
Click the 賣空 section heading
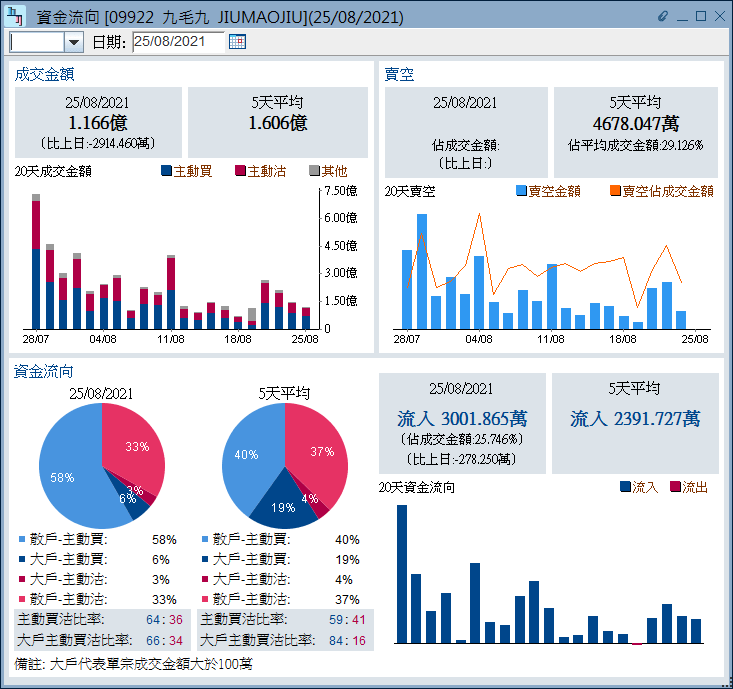[400, 74]
